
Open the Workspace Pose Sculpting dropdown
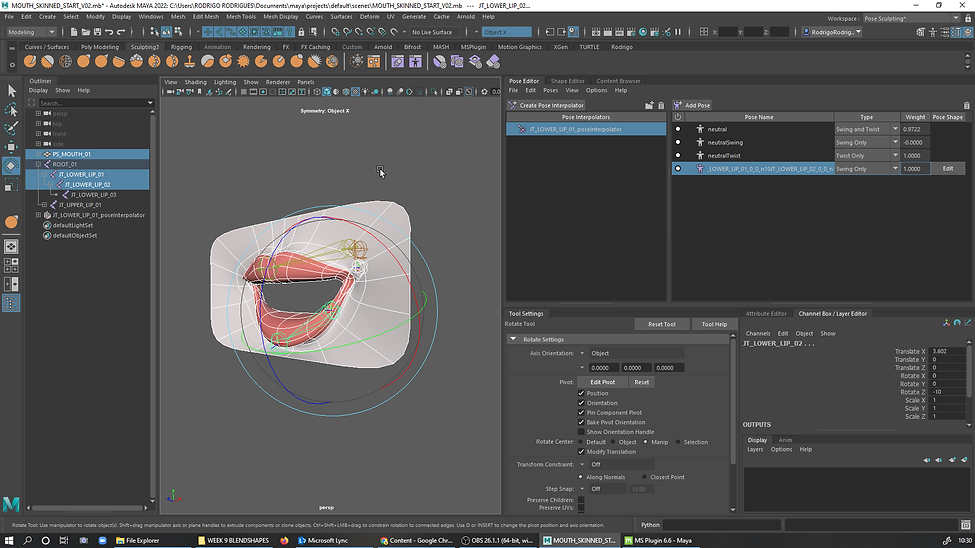(x=911, y=19)
